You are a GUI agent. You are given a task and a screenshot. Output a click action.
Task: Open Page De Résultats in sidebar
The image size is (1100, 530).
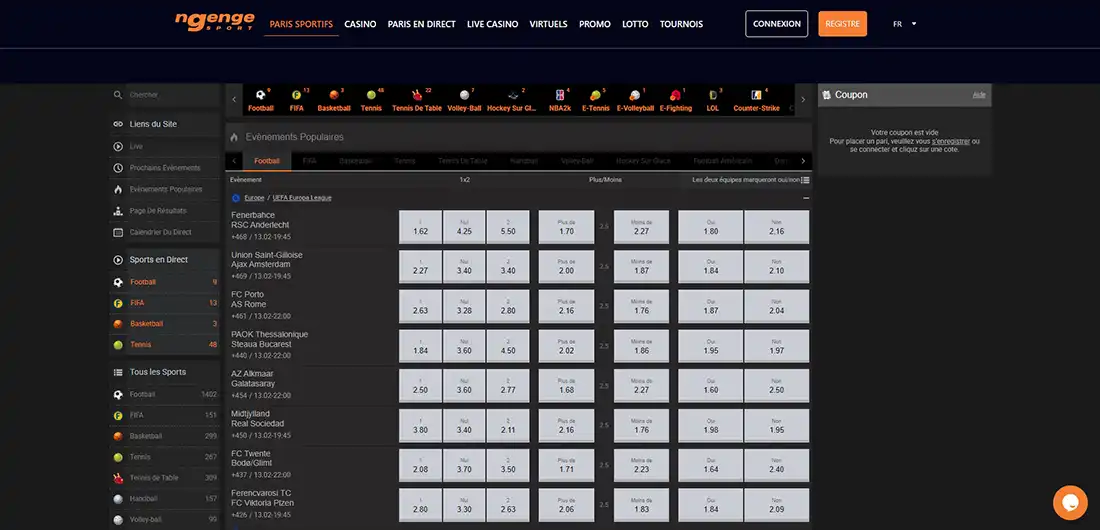[158, 211]
